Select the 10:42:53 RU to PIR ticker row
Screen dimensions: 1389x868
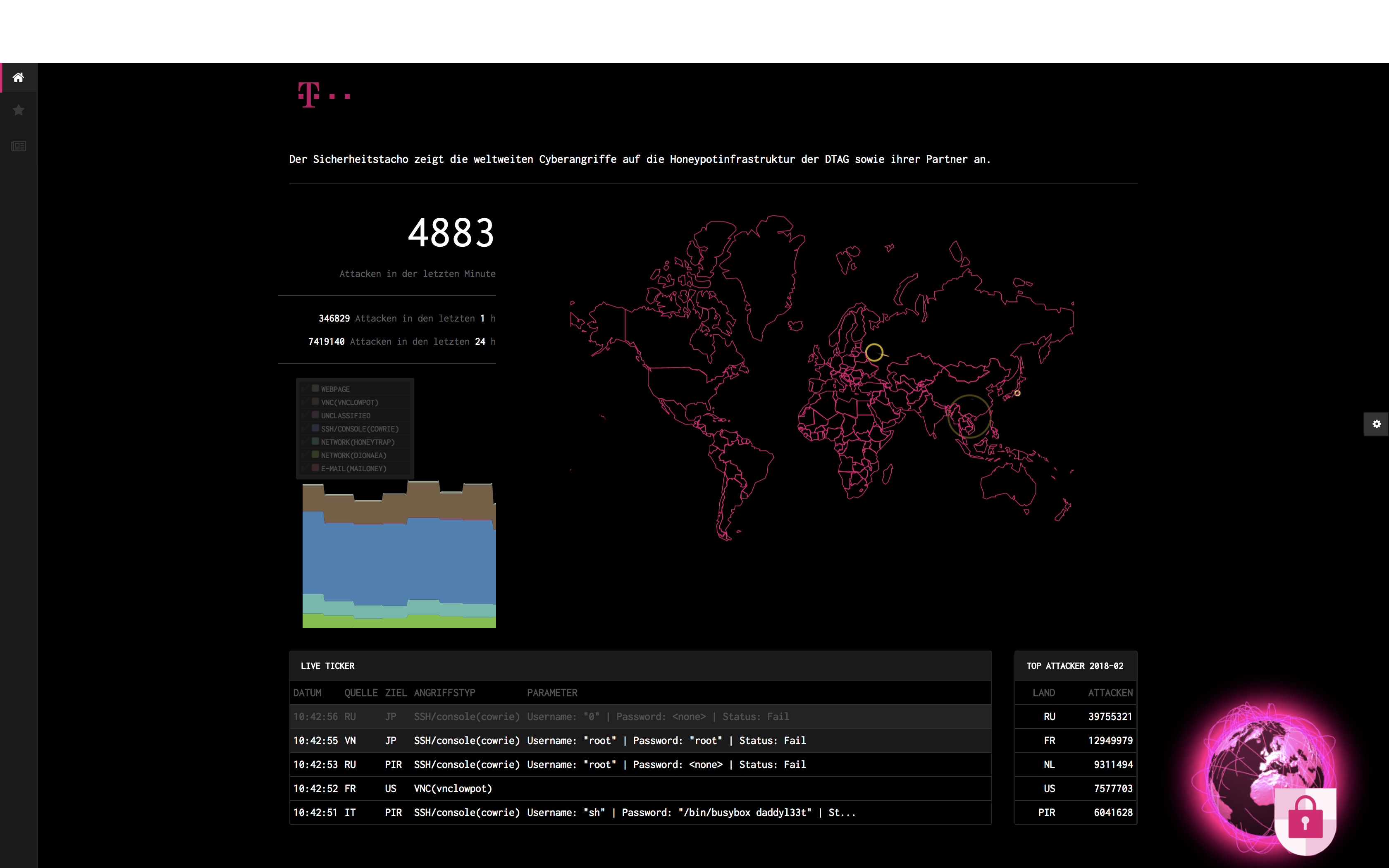pyautogui.click(x=640, y=765)
